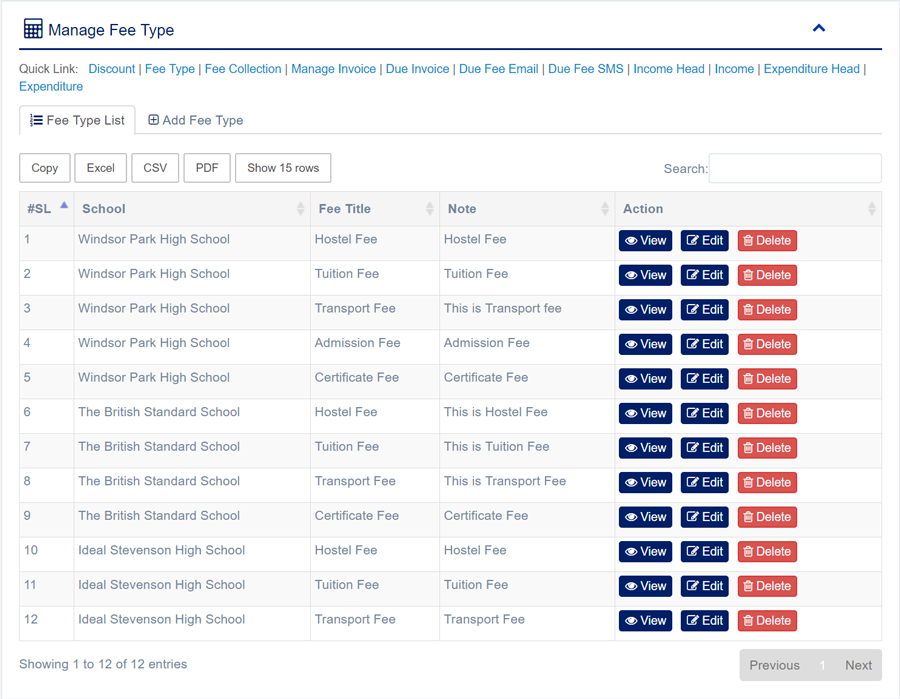900x699 pixels.
Task: Open the Show 15 rows dropdown
Action: coord(283,168)
